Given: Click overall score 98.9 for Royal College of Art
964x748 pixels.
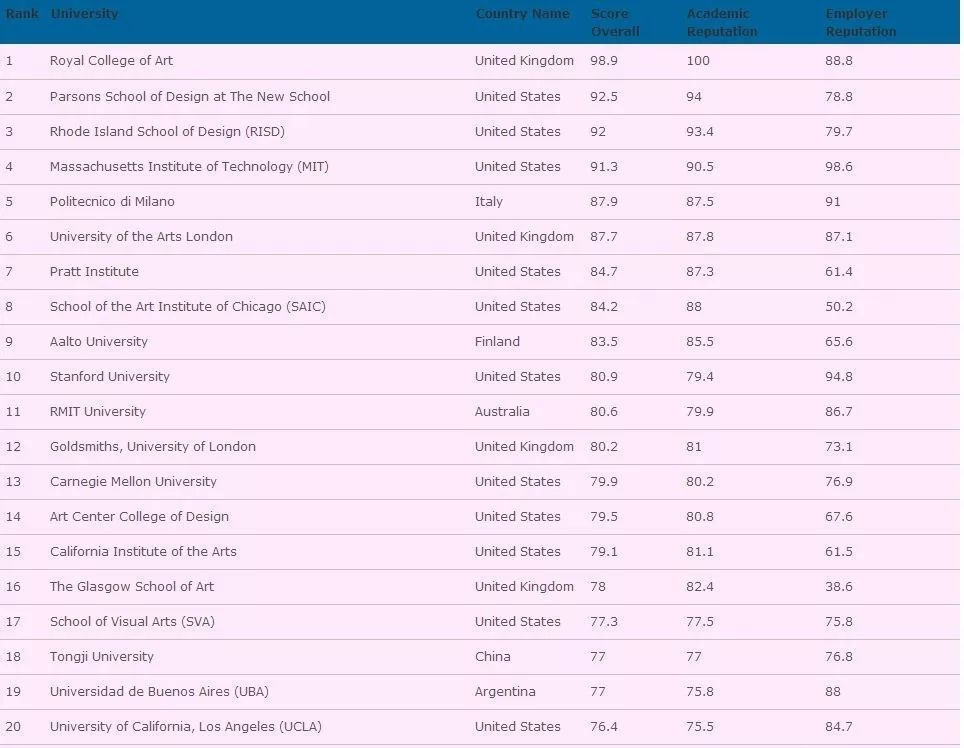Looking at the screenshot, I should 604,61.
